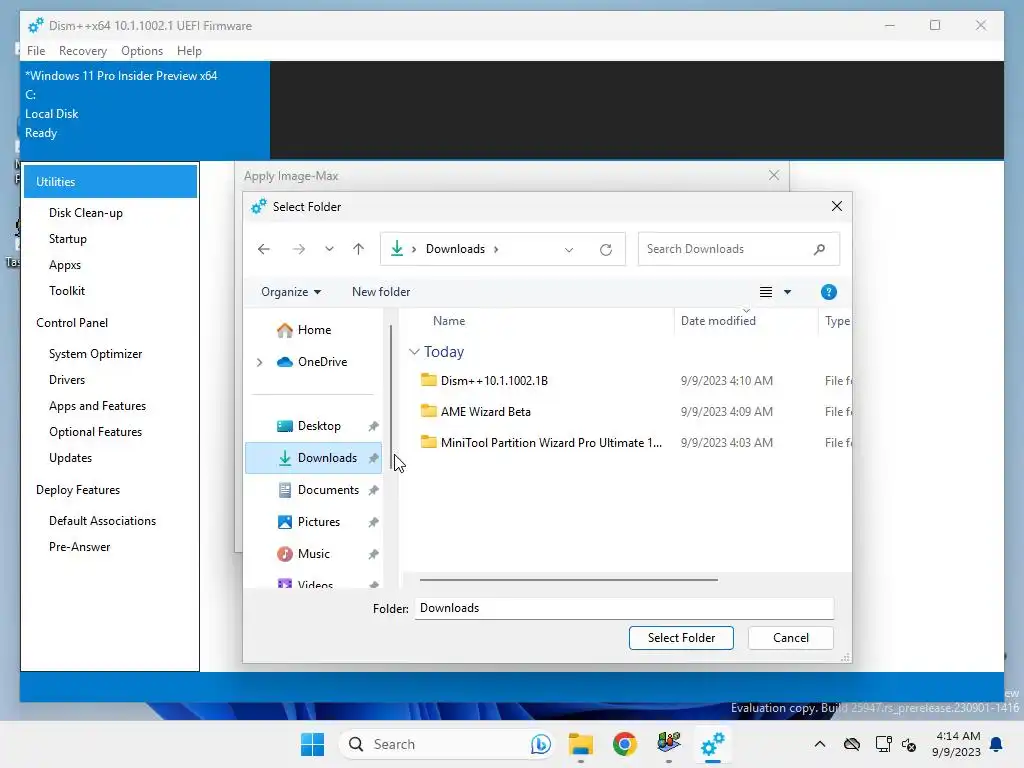The height and width of the screenshot is (768, 1024).
Task: Click the Downloads arrow icon in address bar
Action: click(x=397, y=249)
